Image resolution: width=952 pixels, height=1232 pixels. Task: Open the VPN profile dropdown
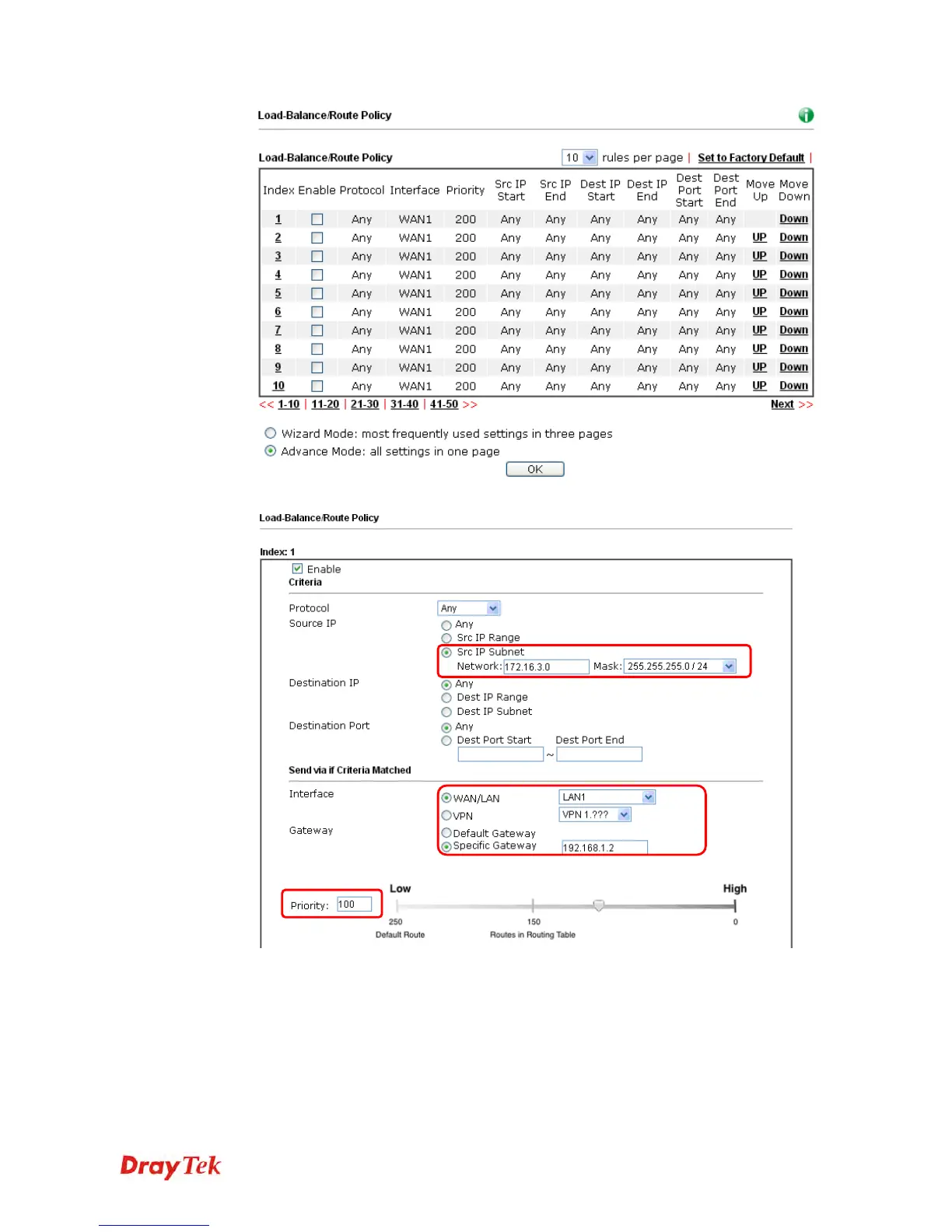pyautogui.click(x=595, y=815)
